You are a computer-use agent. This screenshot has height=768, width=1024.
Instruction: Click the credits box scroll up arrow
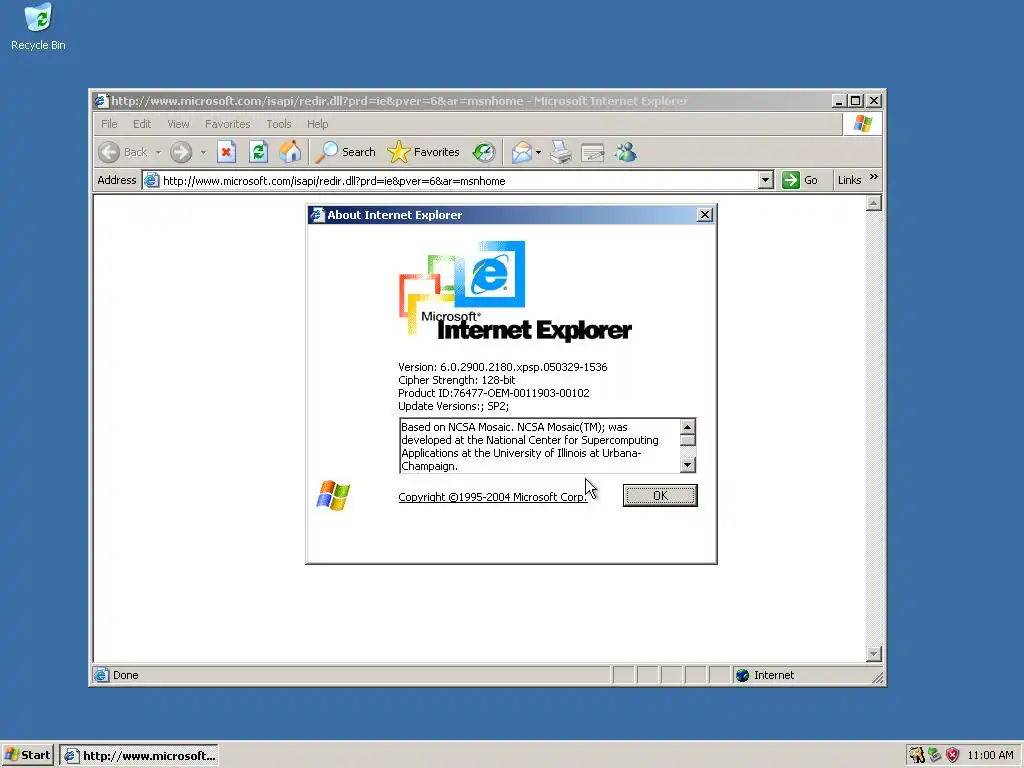687,427
